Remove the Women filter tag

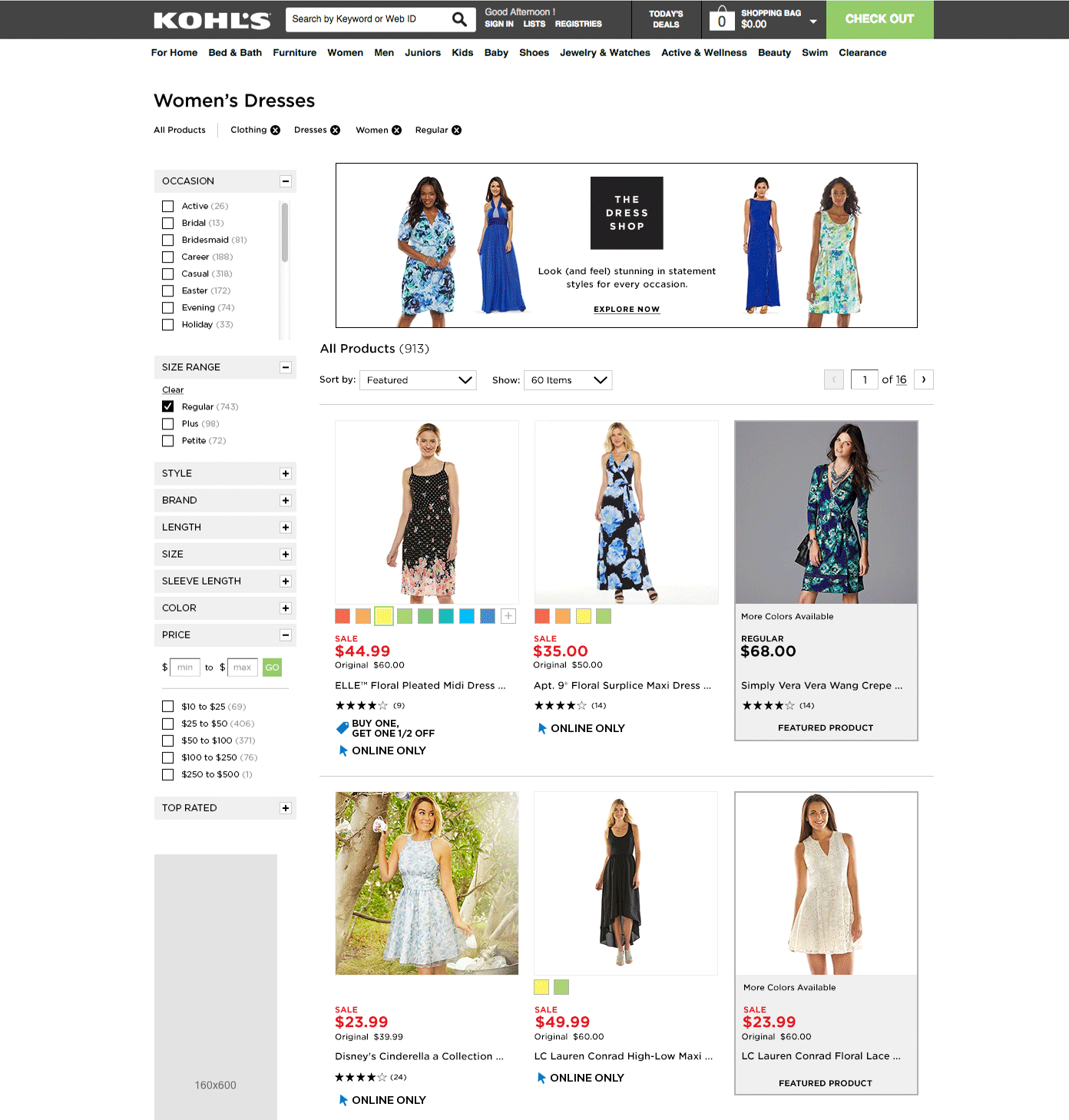coord(397,130)
